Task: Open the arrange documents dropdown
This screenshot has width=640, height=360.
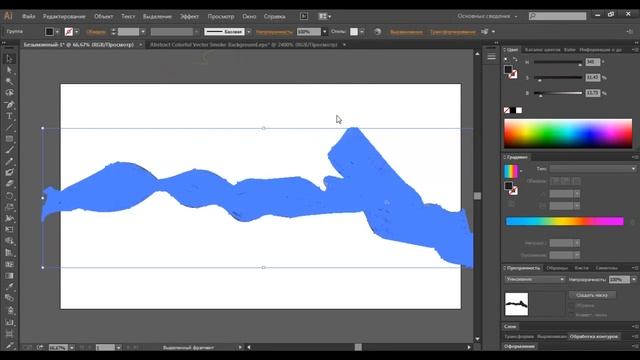Action: point(325,16)
